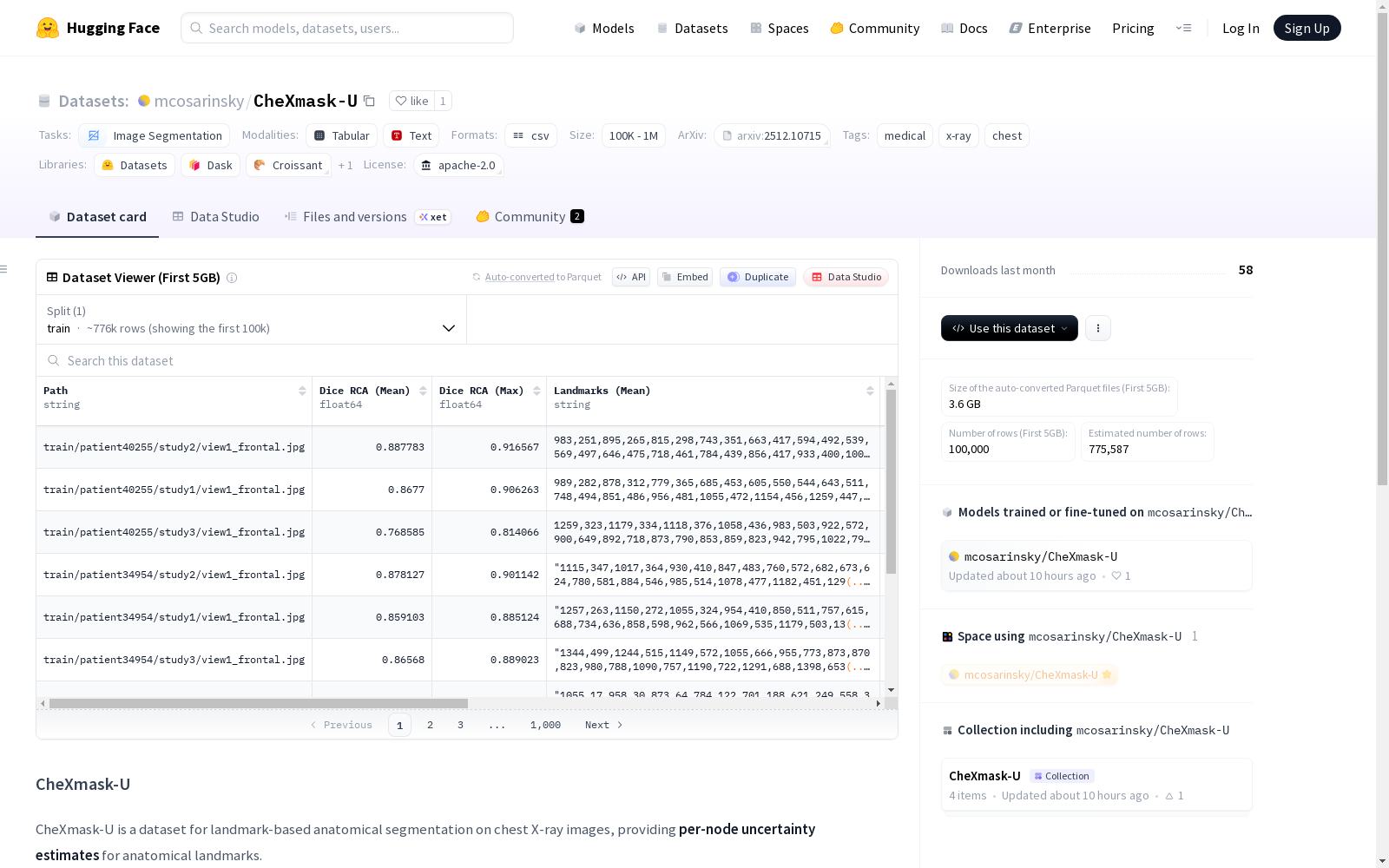Click the x-ray tag
Viewport: 1389px width, 868px height.
pos(958,135)
